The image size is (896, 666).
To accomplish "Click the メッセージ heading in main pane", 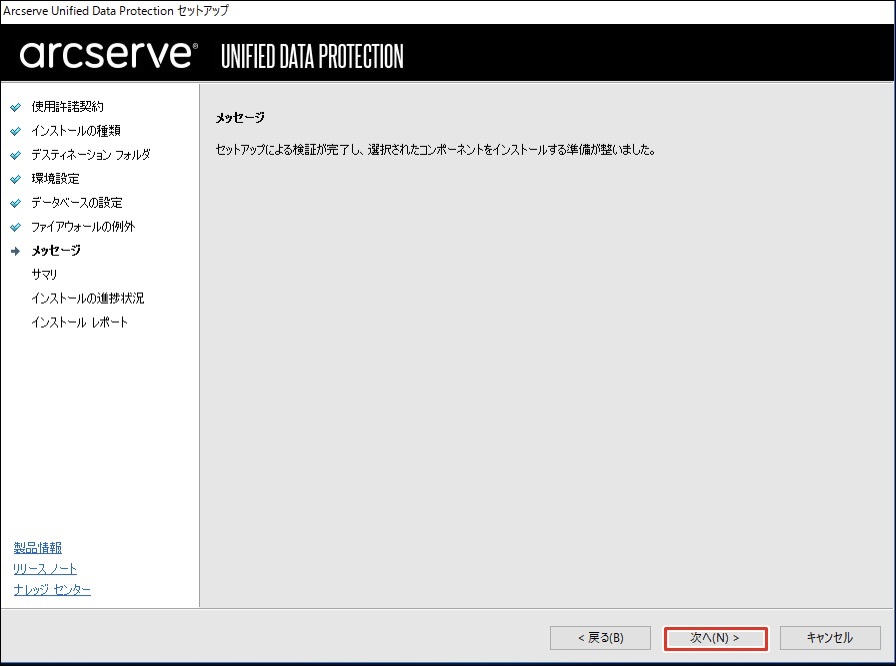I will point(240,118).
